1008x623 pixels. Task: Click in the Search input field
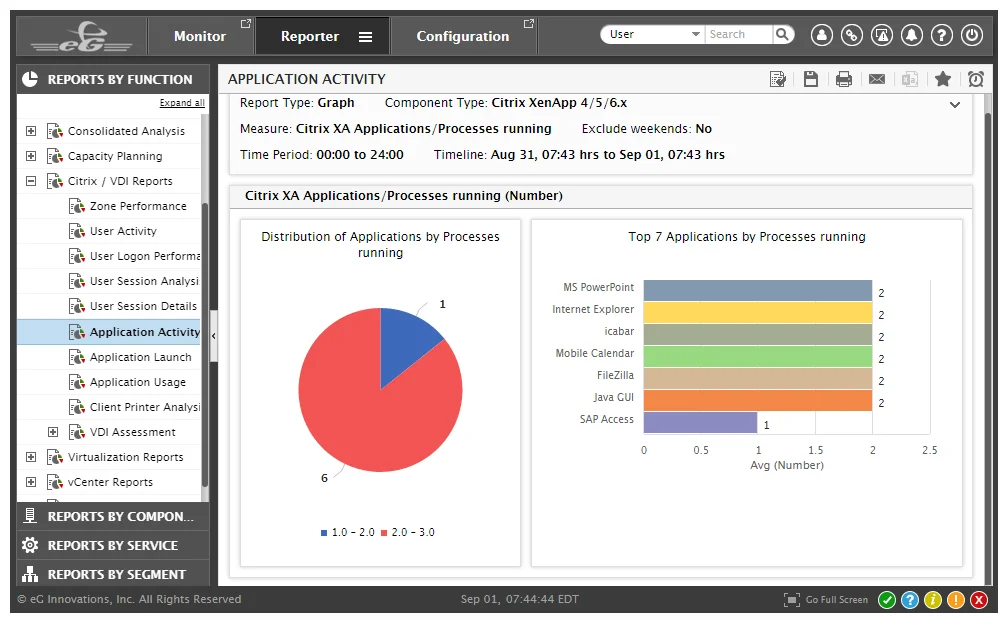pyautogui.click(x=739, y=34)
